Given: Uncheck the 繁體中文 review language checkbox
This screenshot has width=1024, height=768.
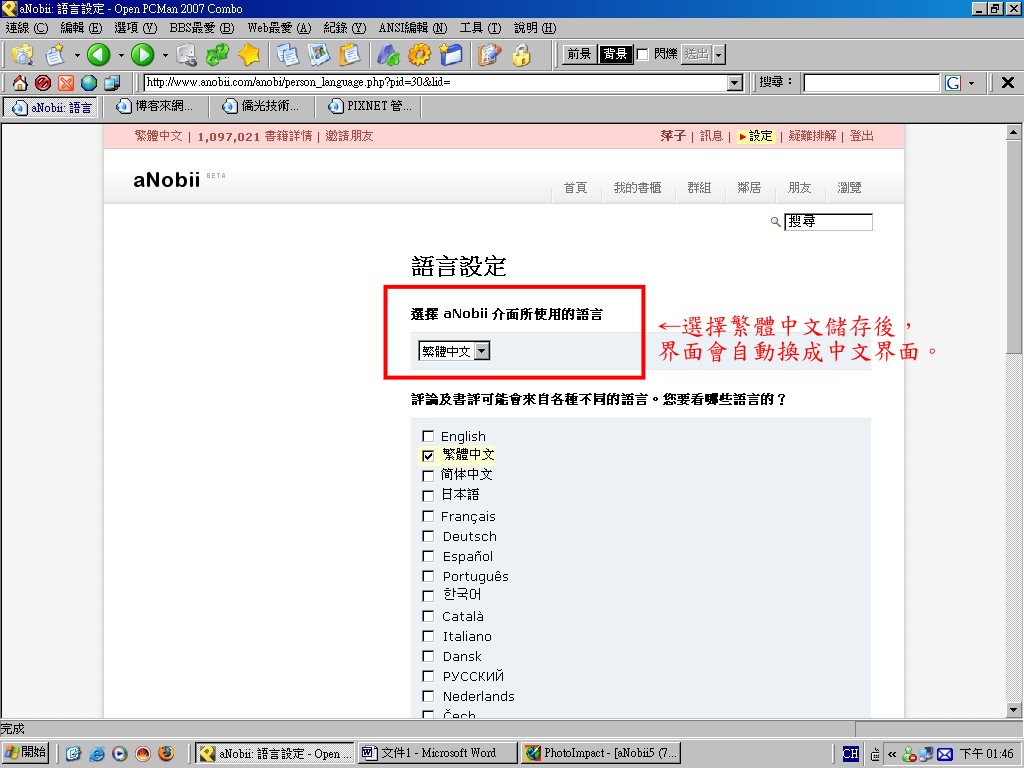Looking at the screenshot, I should (428, 456).
